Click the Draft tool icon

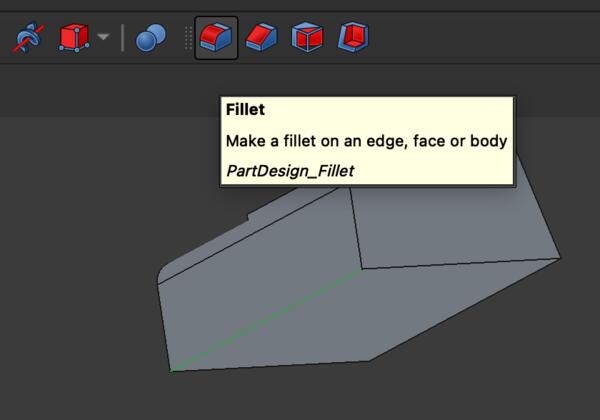[x=307, y=38]
